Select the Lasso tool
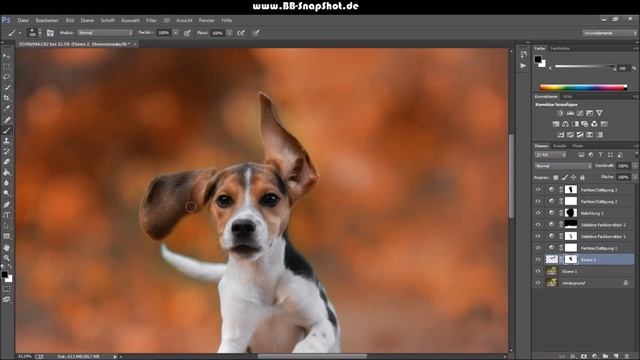This screenshot has width=640, height=360. (7, 77)
